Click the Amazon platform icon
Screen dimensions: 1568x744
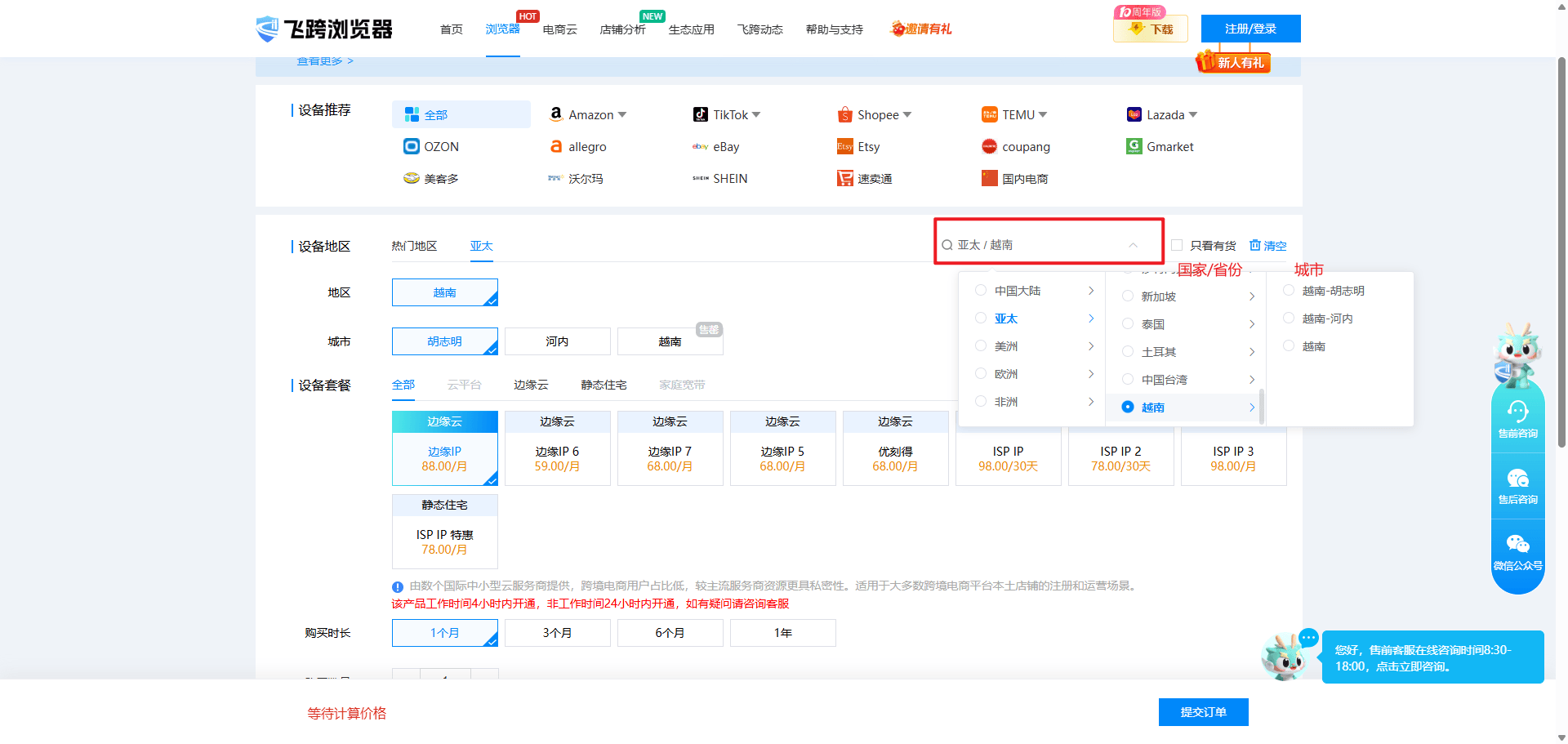[556, 114]
